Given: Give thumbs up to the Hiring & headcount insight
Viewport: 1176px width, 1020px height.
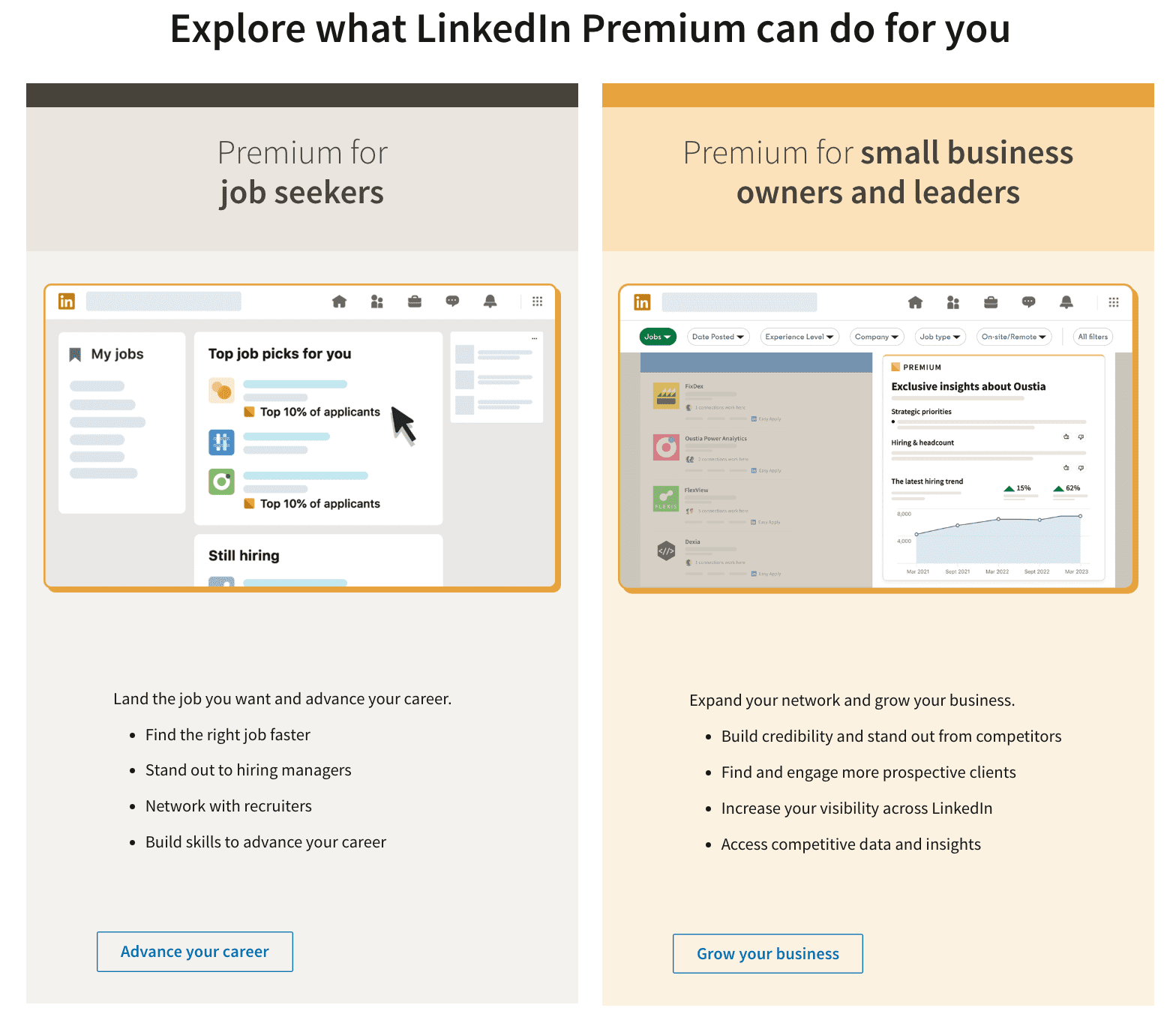Looking at the screenshot, I should point(1066,467).
